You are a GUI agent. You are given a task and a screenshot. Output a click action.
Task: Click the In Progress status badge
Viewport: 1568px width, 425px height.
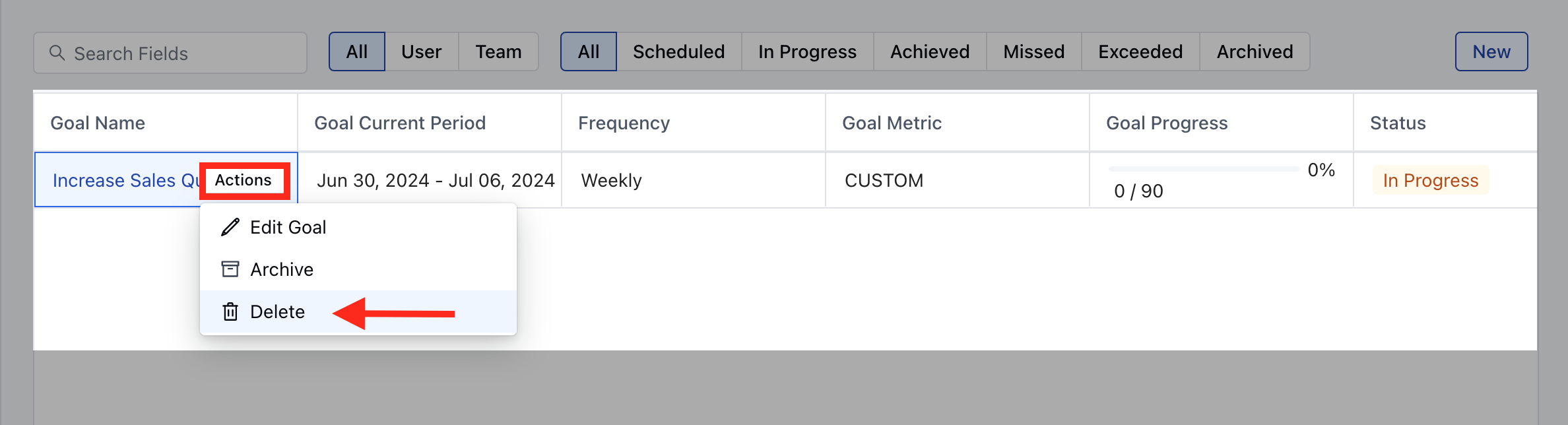coord(1431,180)
